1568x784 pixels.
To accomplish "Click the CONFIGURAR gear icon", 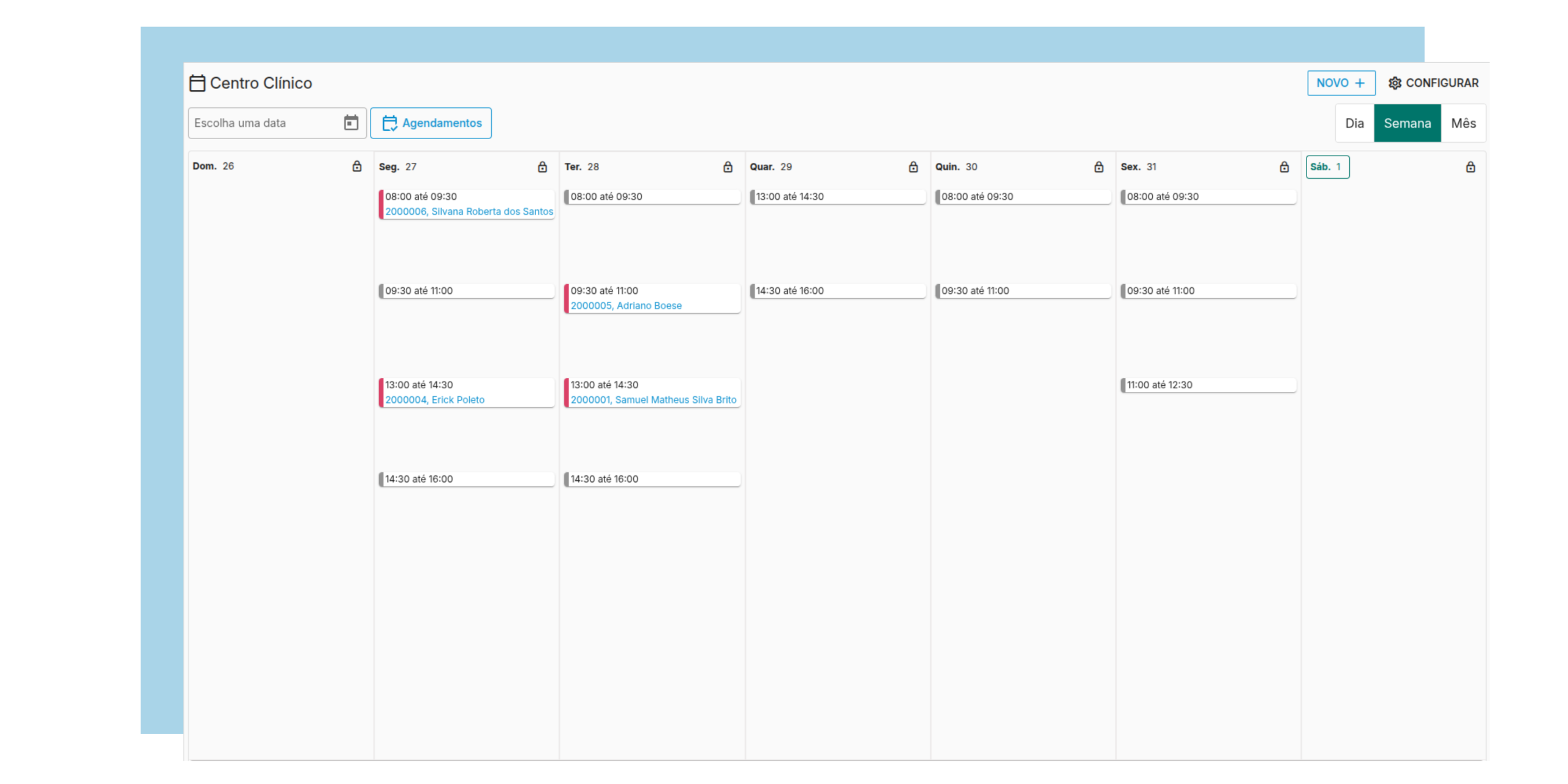I will pos(1395,83).
